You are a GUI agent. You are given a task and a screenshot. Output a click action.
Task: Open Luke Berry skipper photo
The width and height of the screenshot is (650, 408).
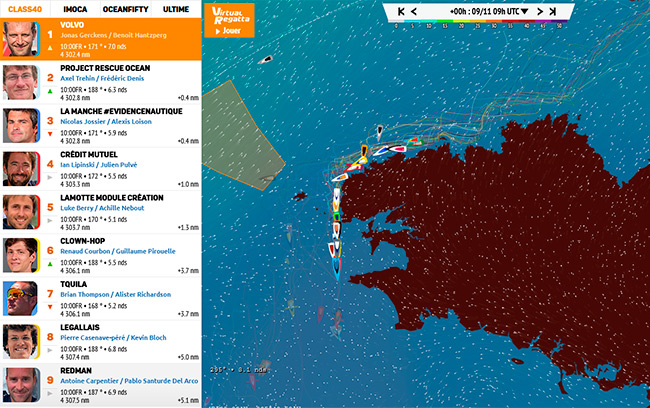click(x=21, y=212)
